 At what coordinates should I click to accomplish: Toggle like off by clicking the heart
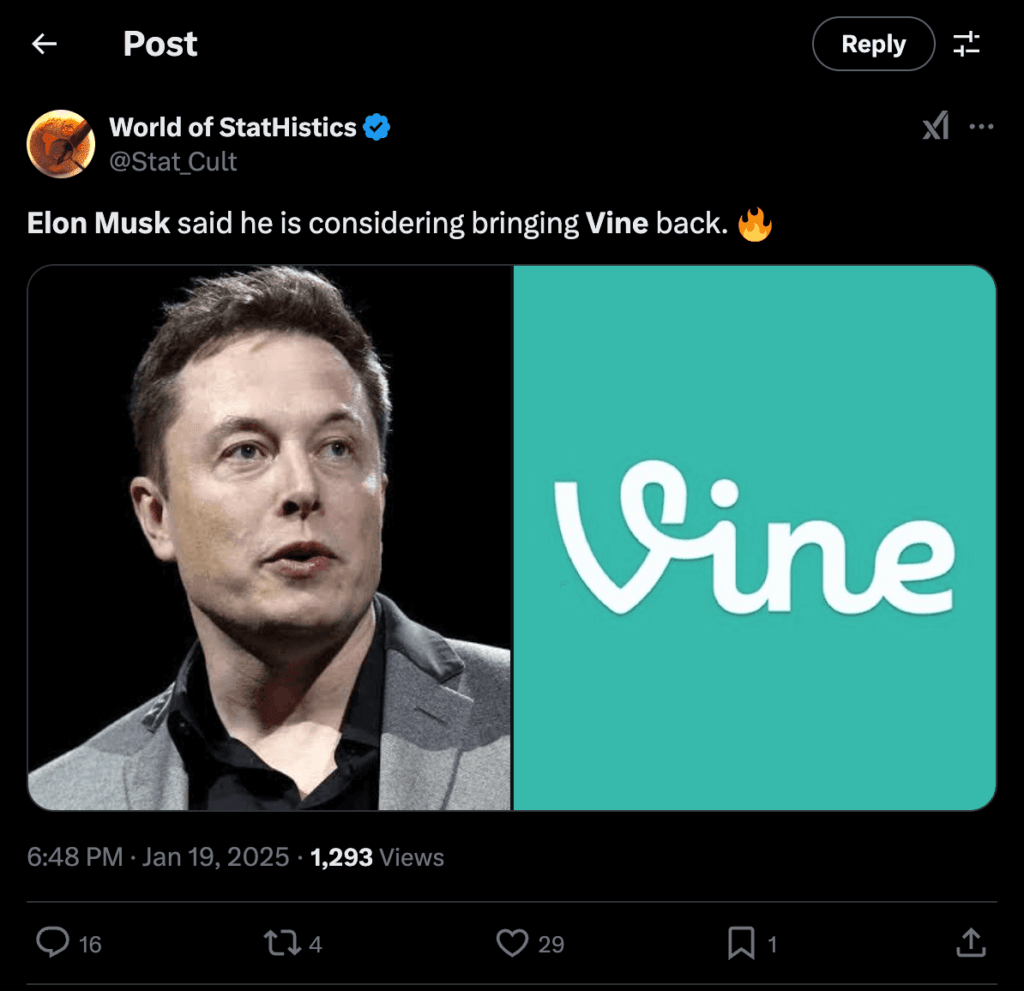tap(512, 942)
